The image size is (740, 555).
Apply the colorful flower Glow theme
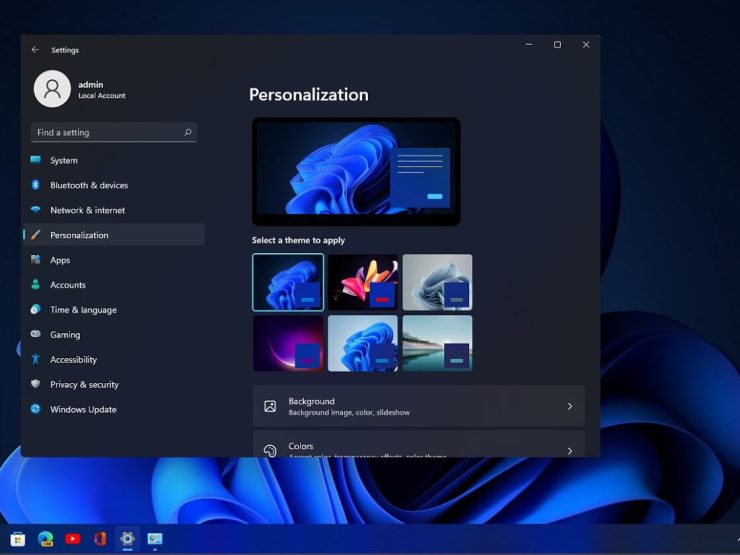pyautogui.click(x=363, y=282)
